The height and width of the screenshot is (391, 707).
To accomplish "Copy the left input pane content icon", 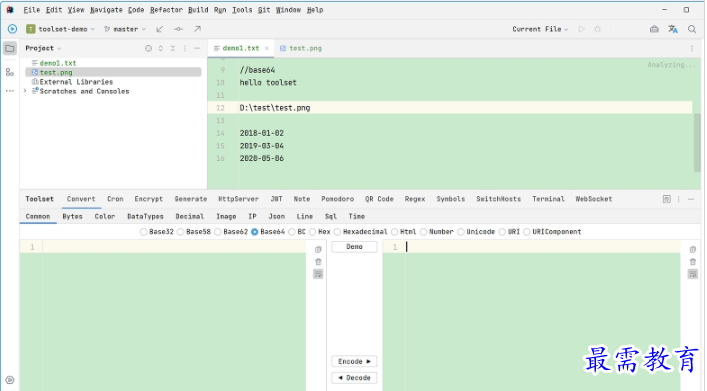I will (x=318, y=249).
